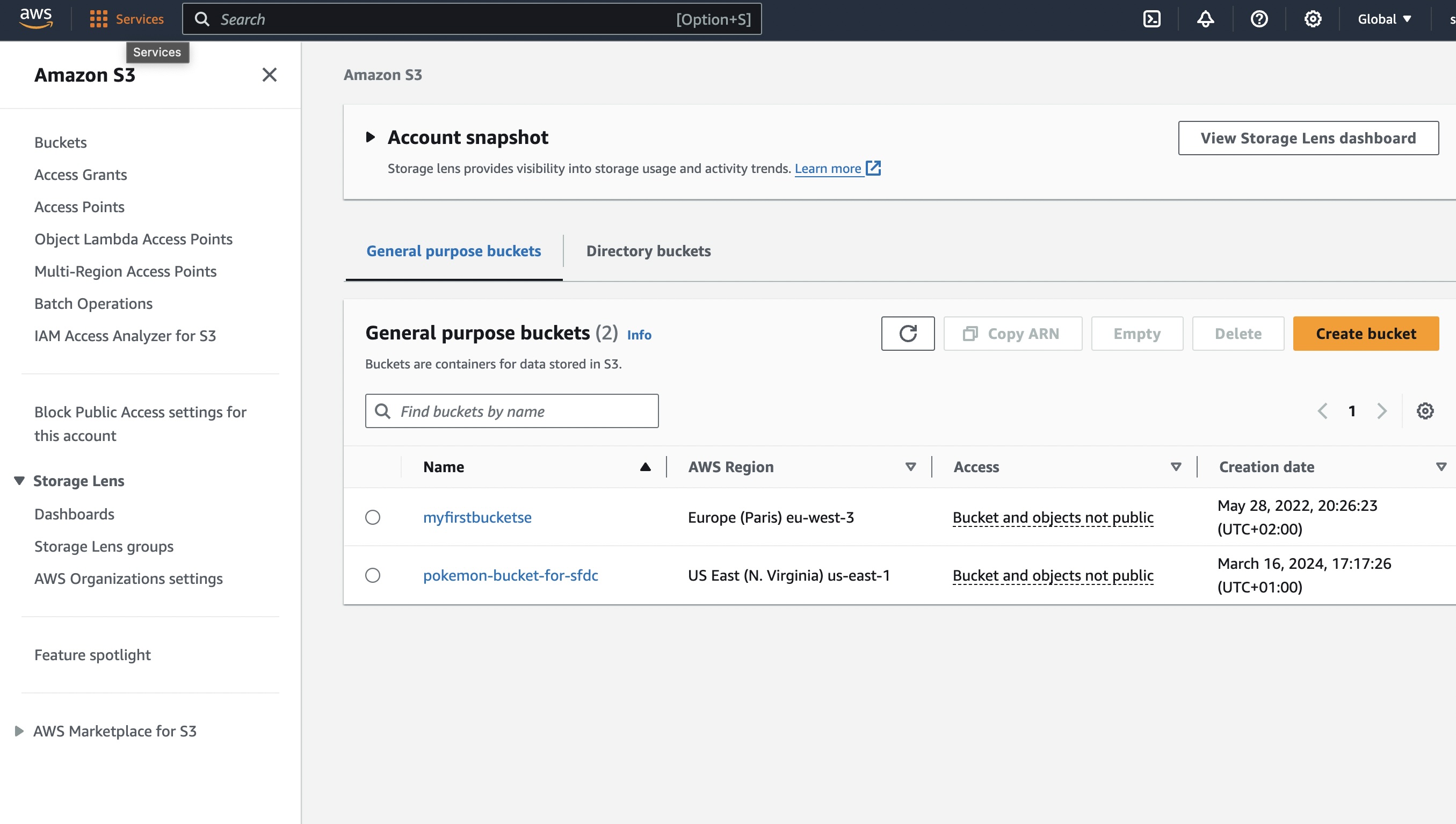
Task: Click the Services label in the top bar
Action: click(140, 19)
